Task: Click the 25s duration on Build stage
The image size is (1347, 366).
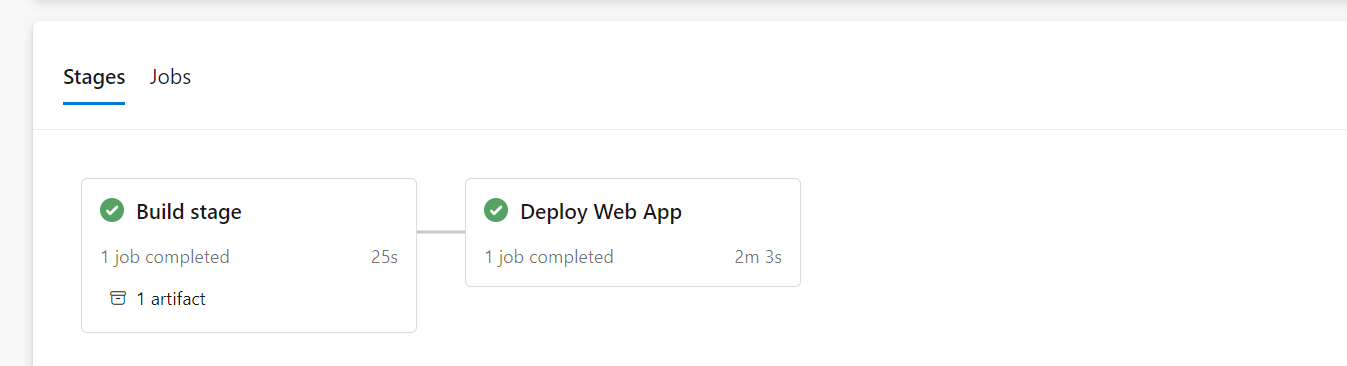Action: pyautogui.click(x=385, y=257)
